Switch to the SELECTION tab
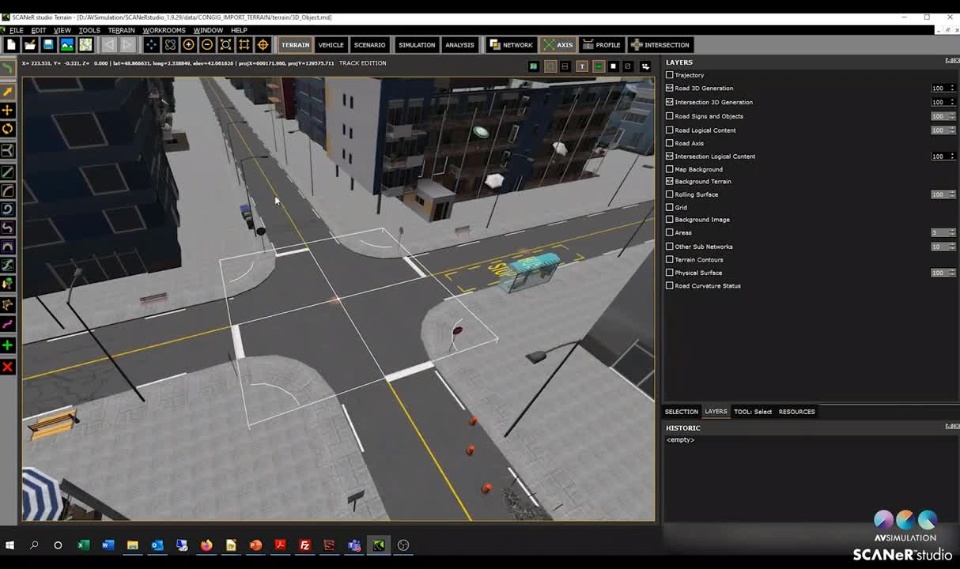 [681, 412]
